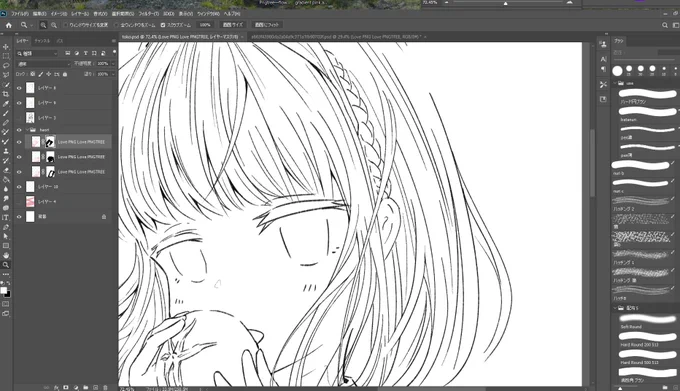Image resolution: width=680 pixels, height=391 pixels.
Task: Click the zoom in magnifier button
Action: pos(43,25)
